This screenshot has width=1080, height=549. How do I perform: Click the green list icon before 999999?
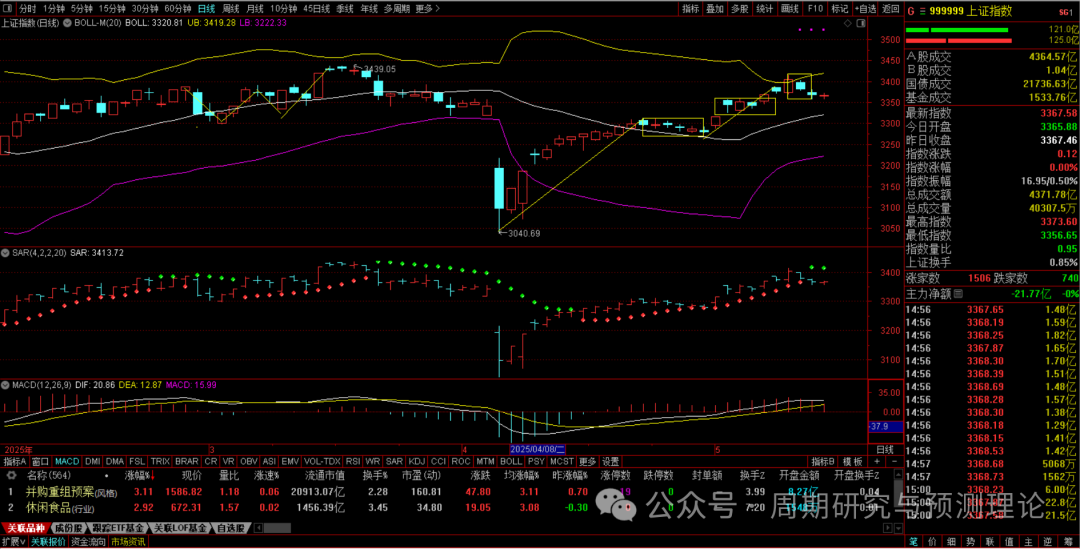922,11
